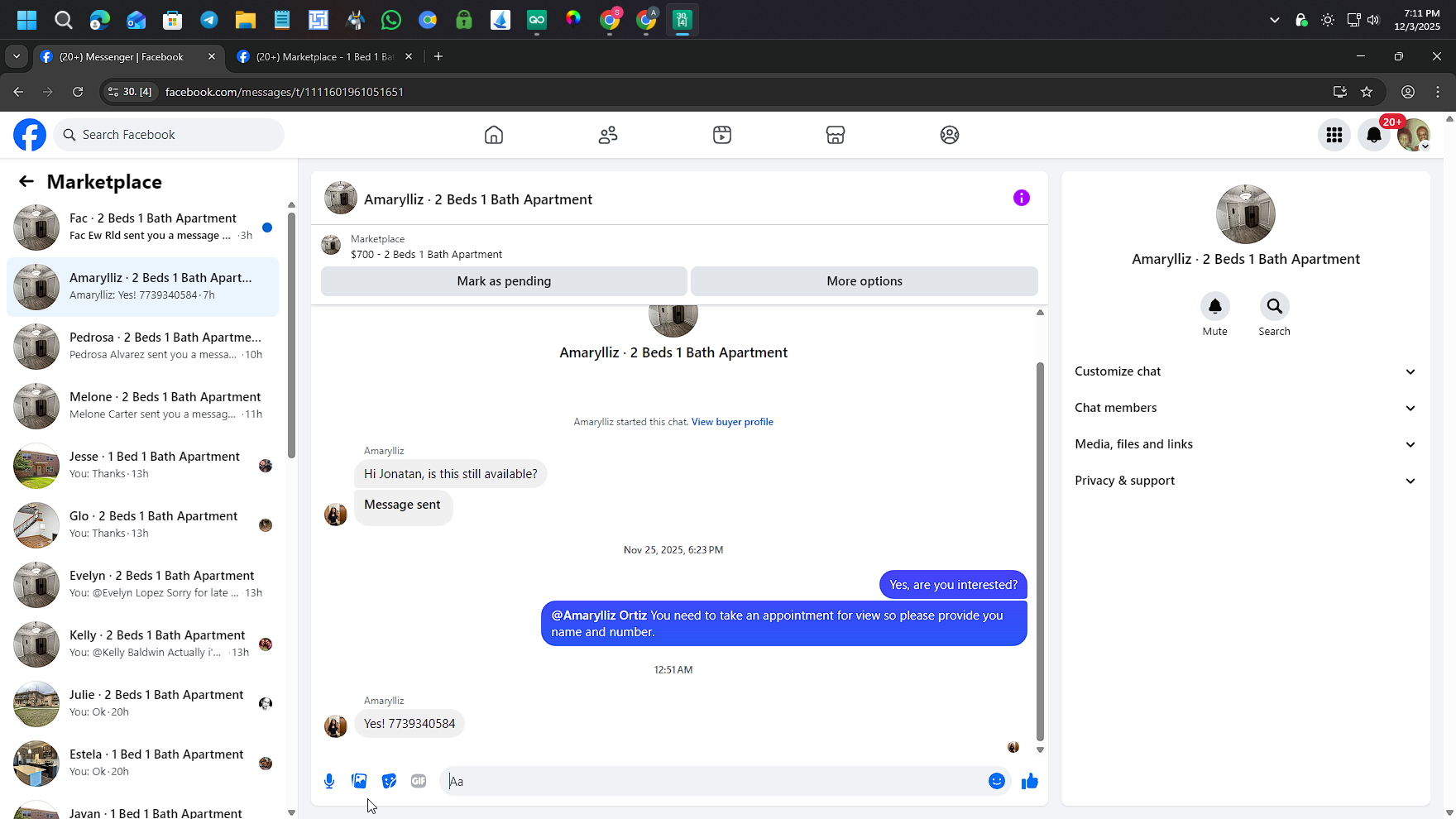This screenshot has height=819, width=1456.
Task: Open the Chrome three-dot menu
Action: (x=1438, y=92)
